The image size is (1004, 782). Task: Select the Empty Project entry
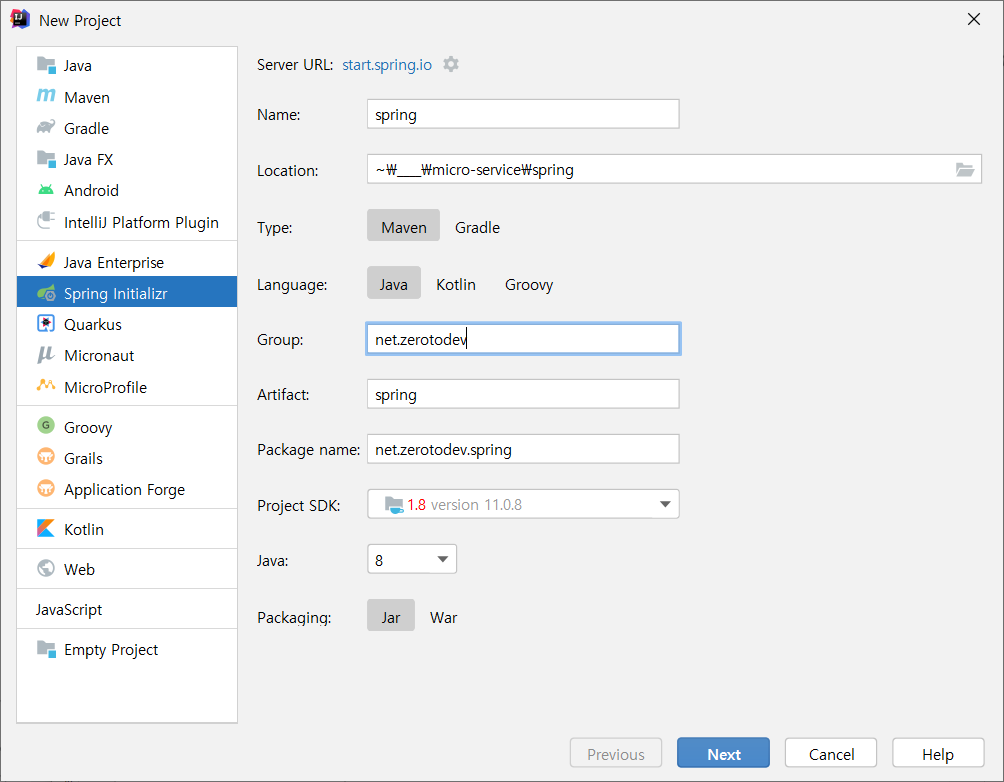(127, 649)
